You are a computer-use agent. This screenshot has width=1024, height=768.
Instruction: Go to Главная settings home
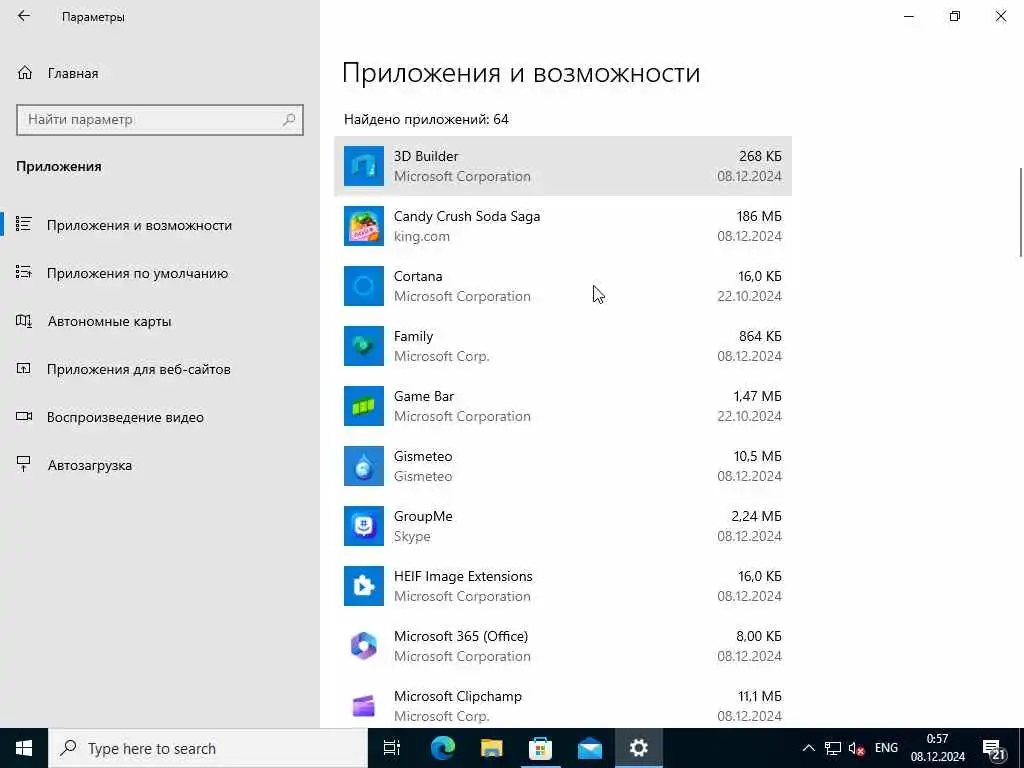[x=160, y=73]
